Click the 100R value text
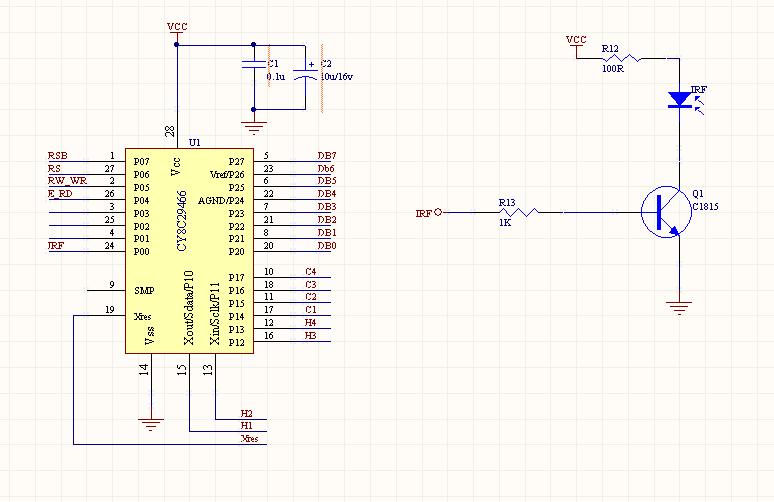The width and height of the screenshot is (774, 502). click(x=613, y=69)
